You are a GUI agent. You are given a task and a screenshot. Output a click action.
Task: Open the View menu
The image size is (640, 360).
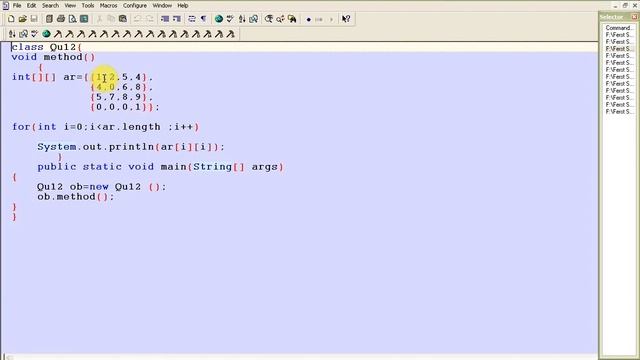click(70, 5)
